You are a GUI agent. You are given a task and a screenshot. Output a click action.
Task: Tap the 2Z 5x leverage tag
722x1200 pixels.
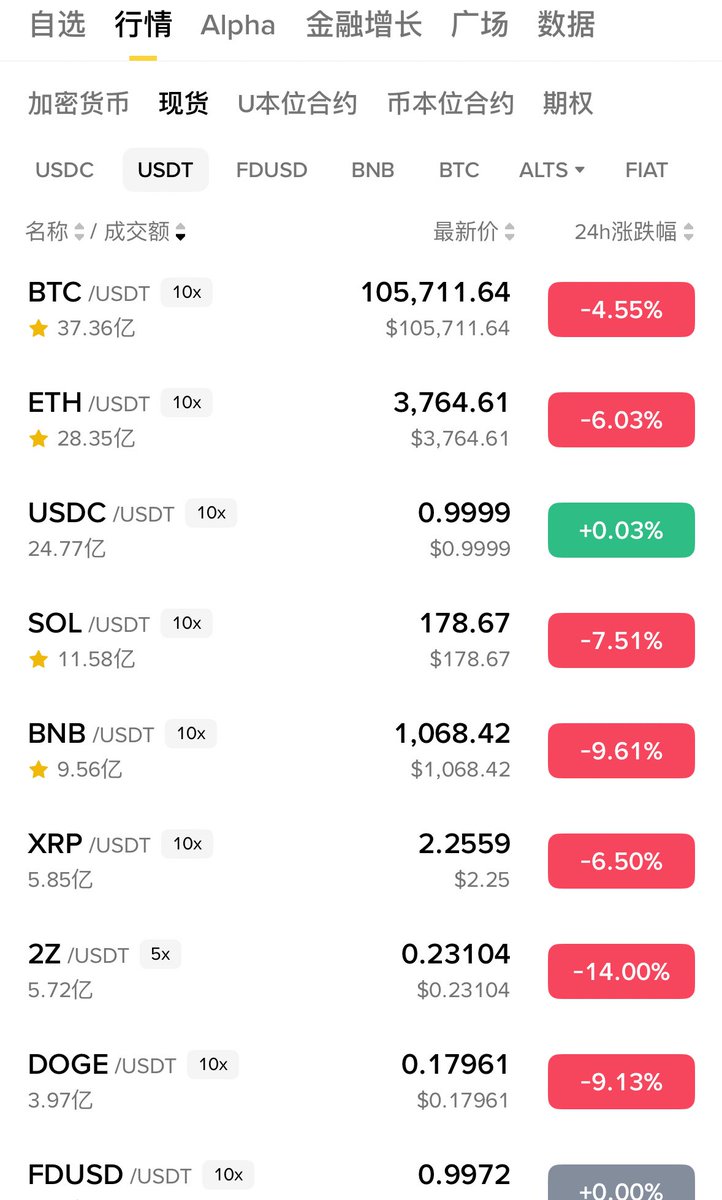tap(160, 954)
